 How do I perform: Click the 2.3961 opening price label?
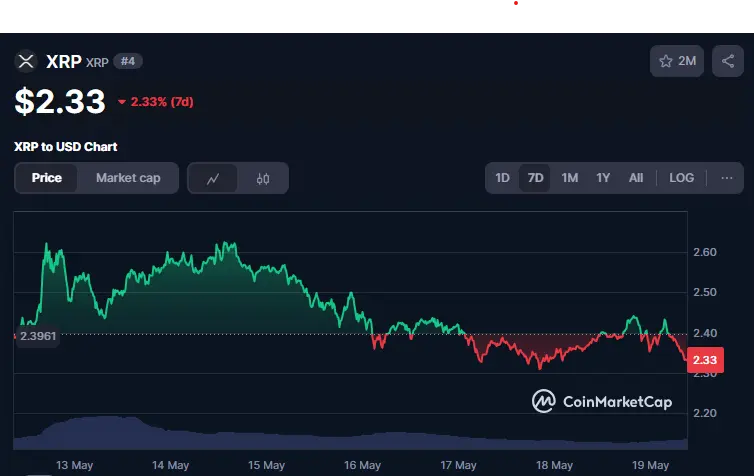point(38,336)
